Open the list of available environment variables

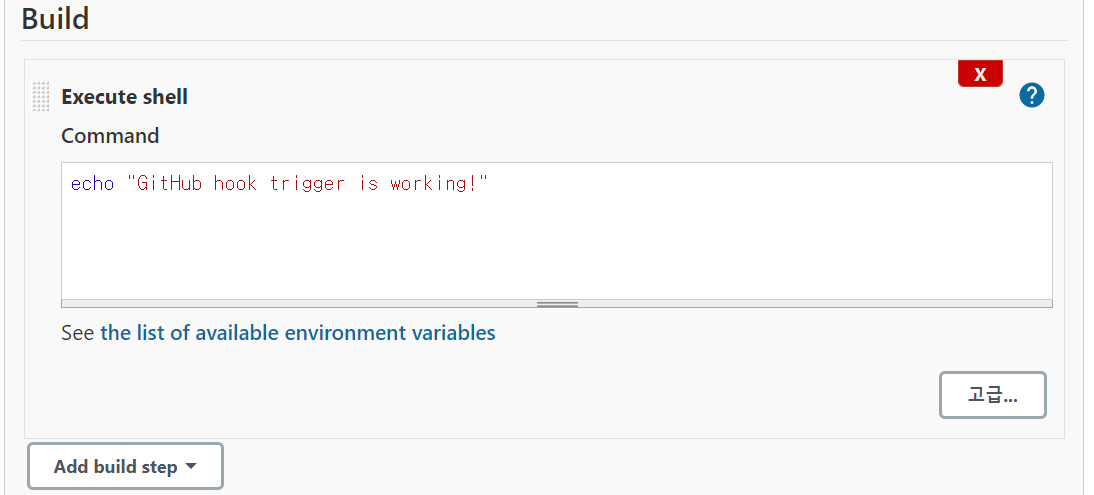coord(298,332)
